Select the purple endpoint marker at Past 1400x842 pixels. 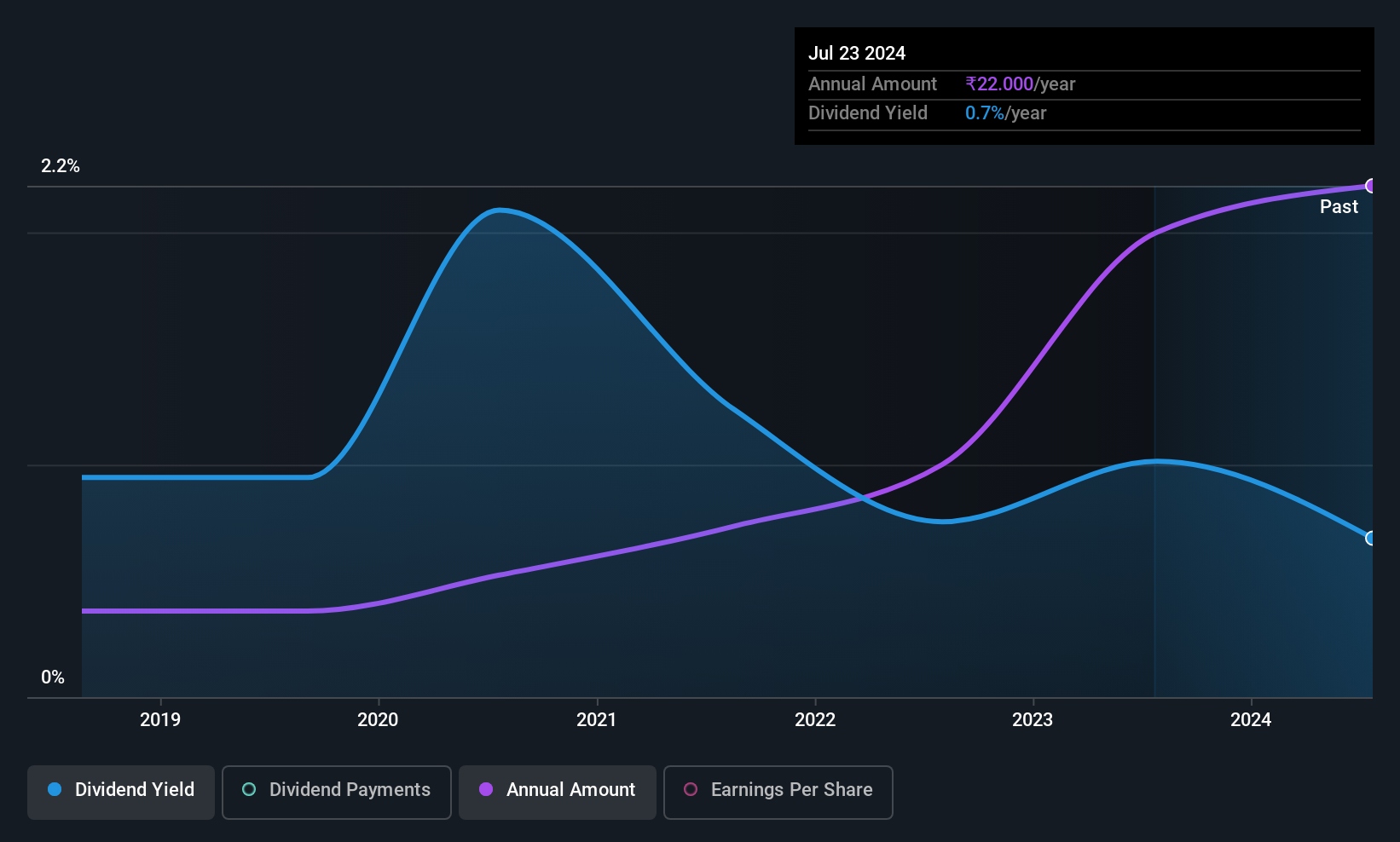coord(1371,186)
